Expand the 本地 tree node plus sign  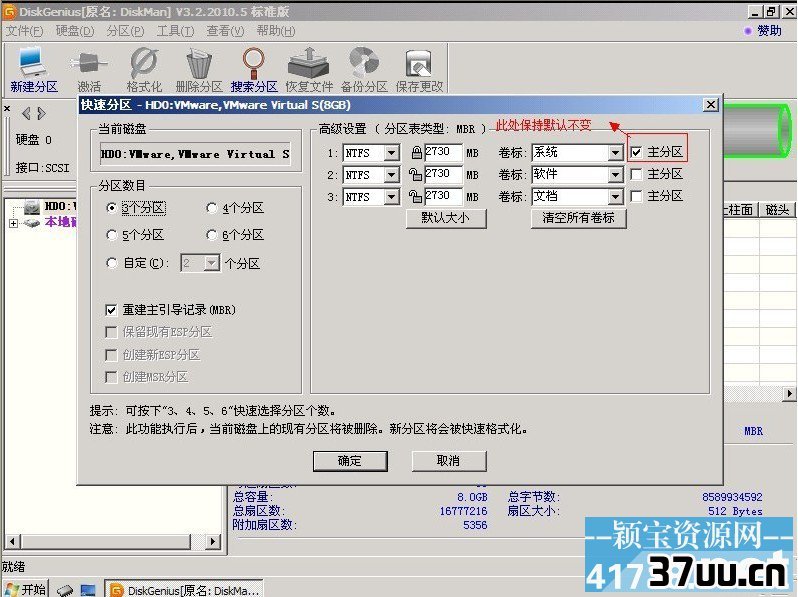coord(13,223)
